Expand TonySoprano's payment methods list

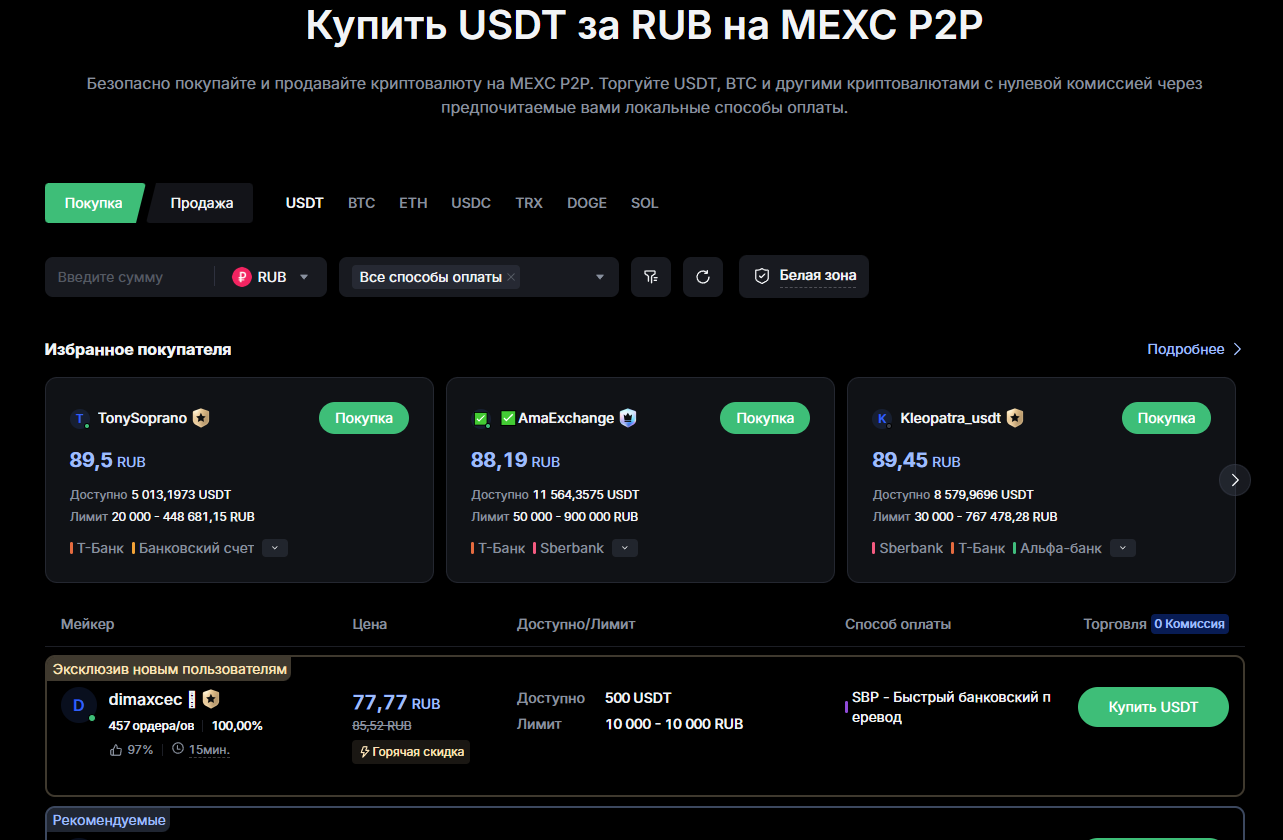pyautogui.click(x=275, y=548)
